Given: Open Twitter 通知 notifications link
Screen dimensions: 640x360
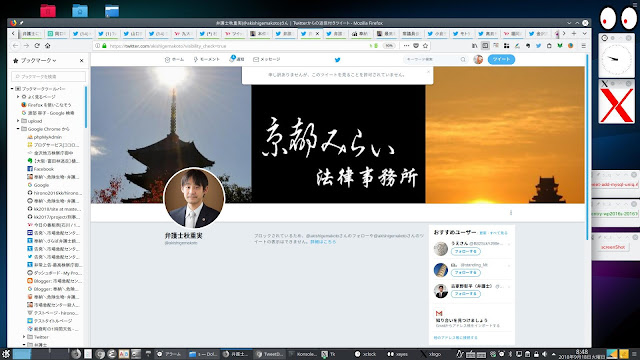Looking at the screenshot, I should pyautogui.click(x=237, y=60).
